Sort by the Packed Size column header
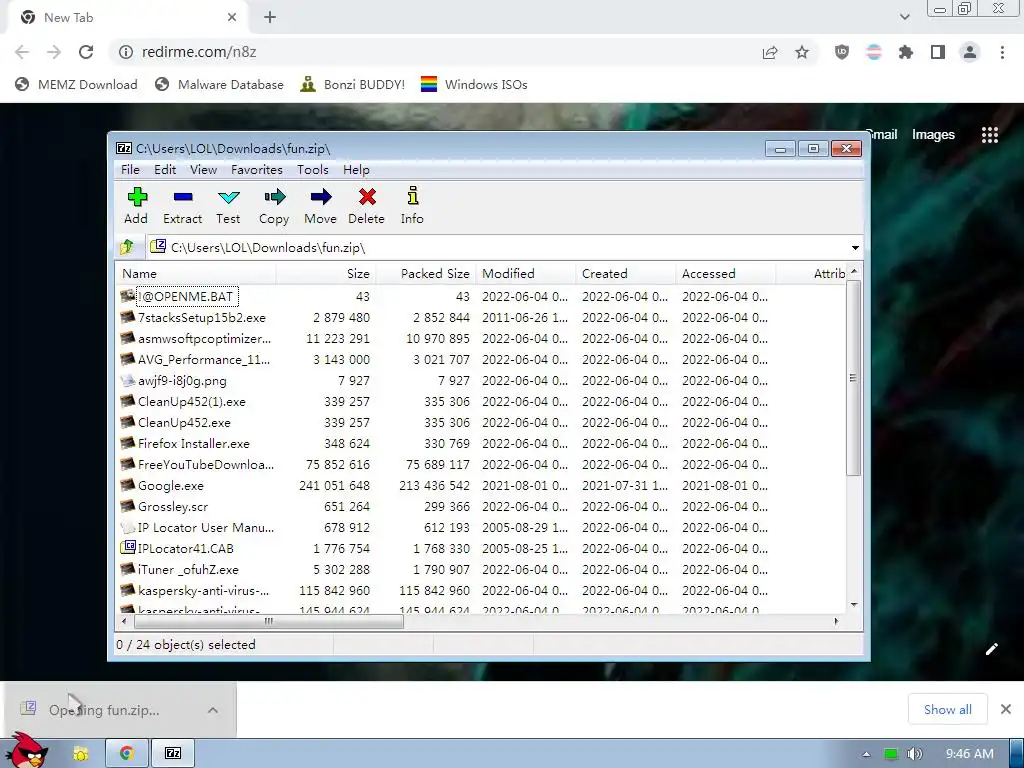This screenshot has height=768, width=1024. click(x=426, y=274)
